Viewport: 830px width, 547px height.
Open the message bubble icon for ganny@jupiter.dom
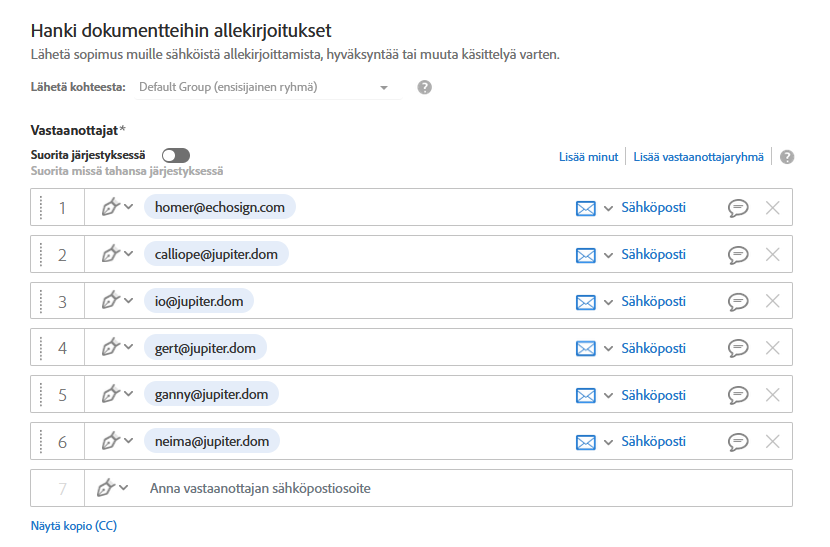[738, 395]
